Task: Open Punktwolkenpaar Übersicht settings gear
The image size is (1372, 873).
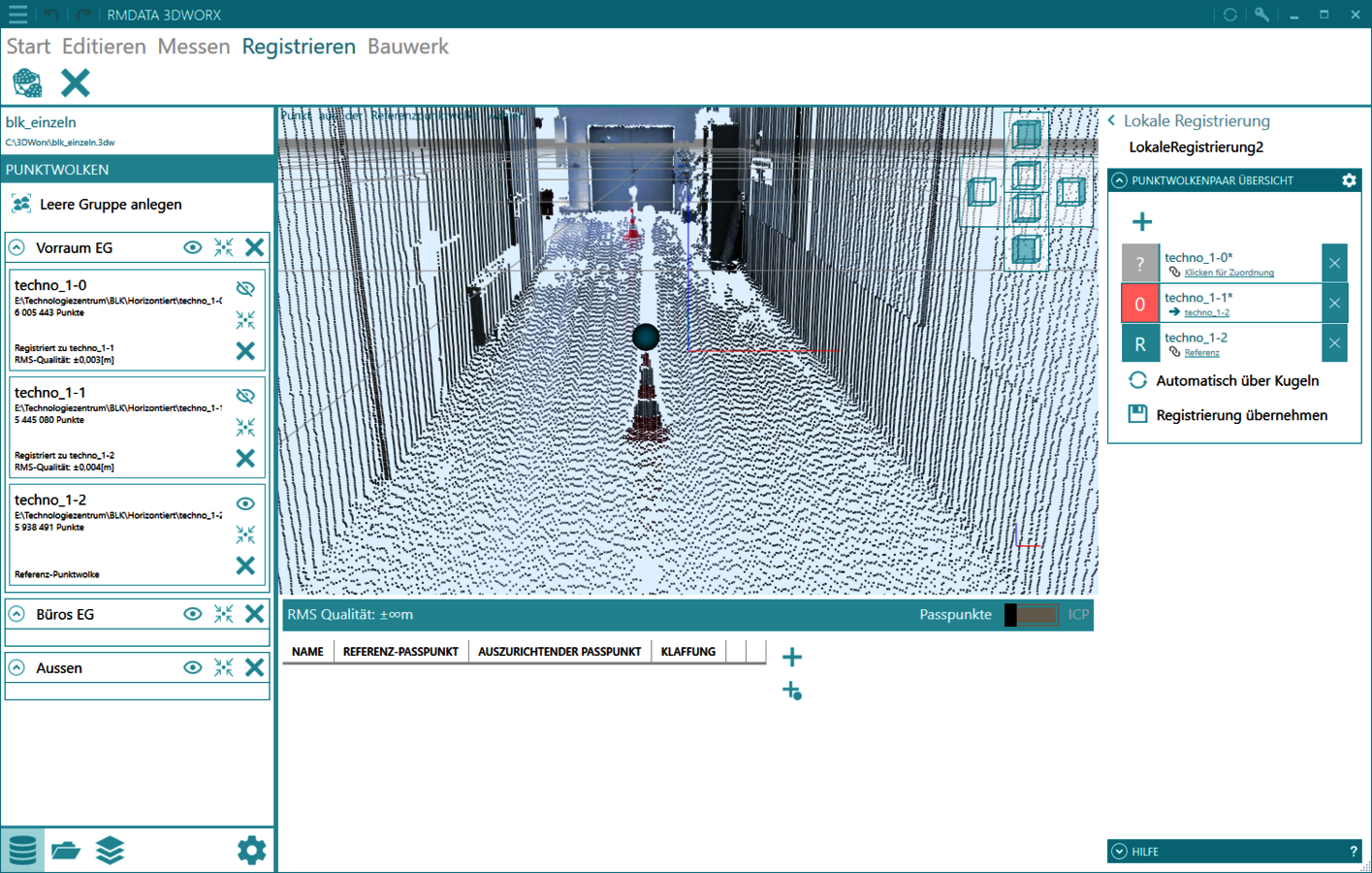Action: [1349, 180]
